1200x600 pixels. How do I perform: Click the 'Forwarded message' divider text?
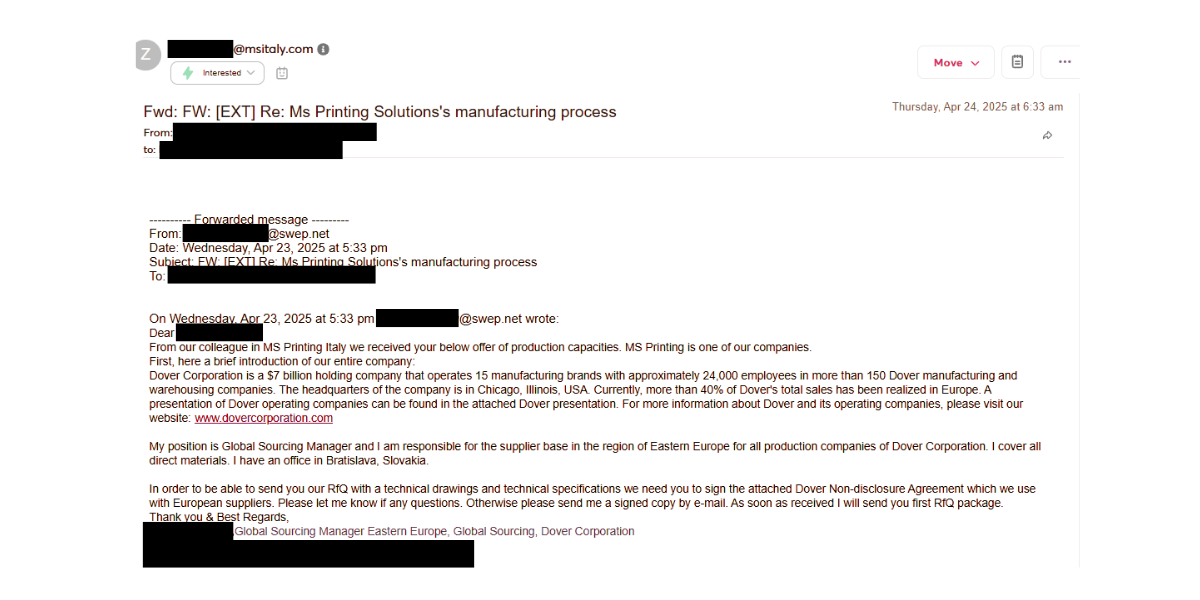[249, 220]
